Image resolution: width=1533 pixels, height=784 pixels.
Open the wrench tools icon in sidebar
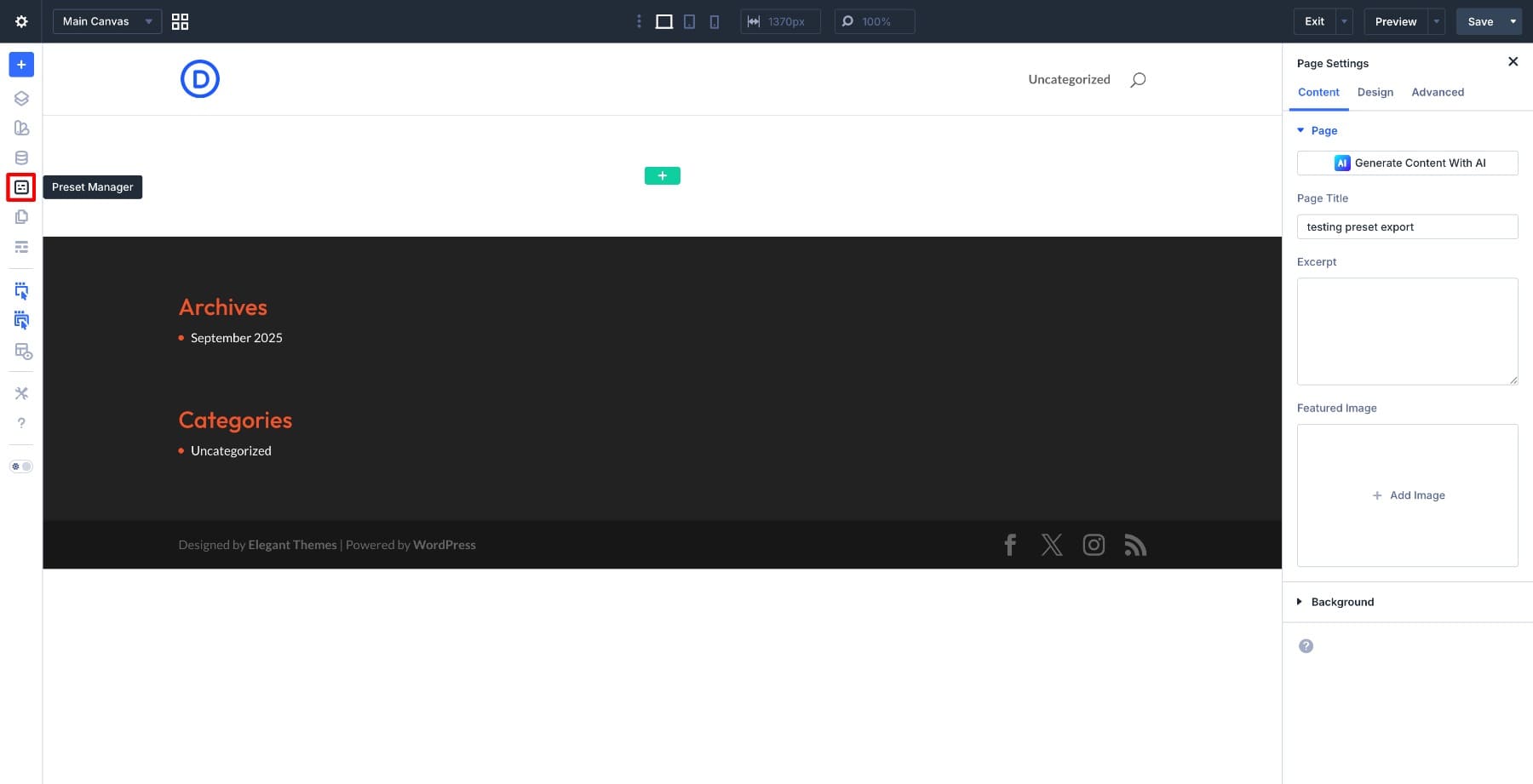click(x=21, y=393)
